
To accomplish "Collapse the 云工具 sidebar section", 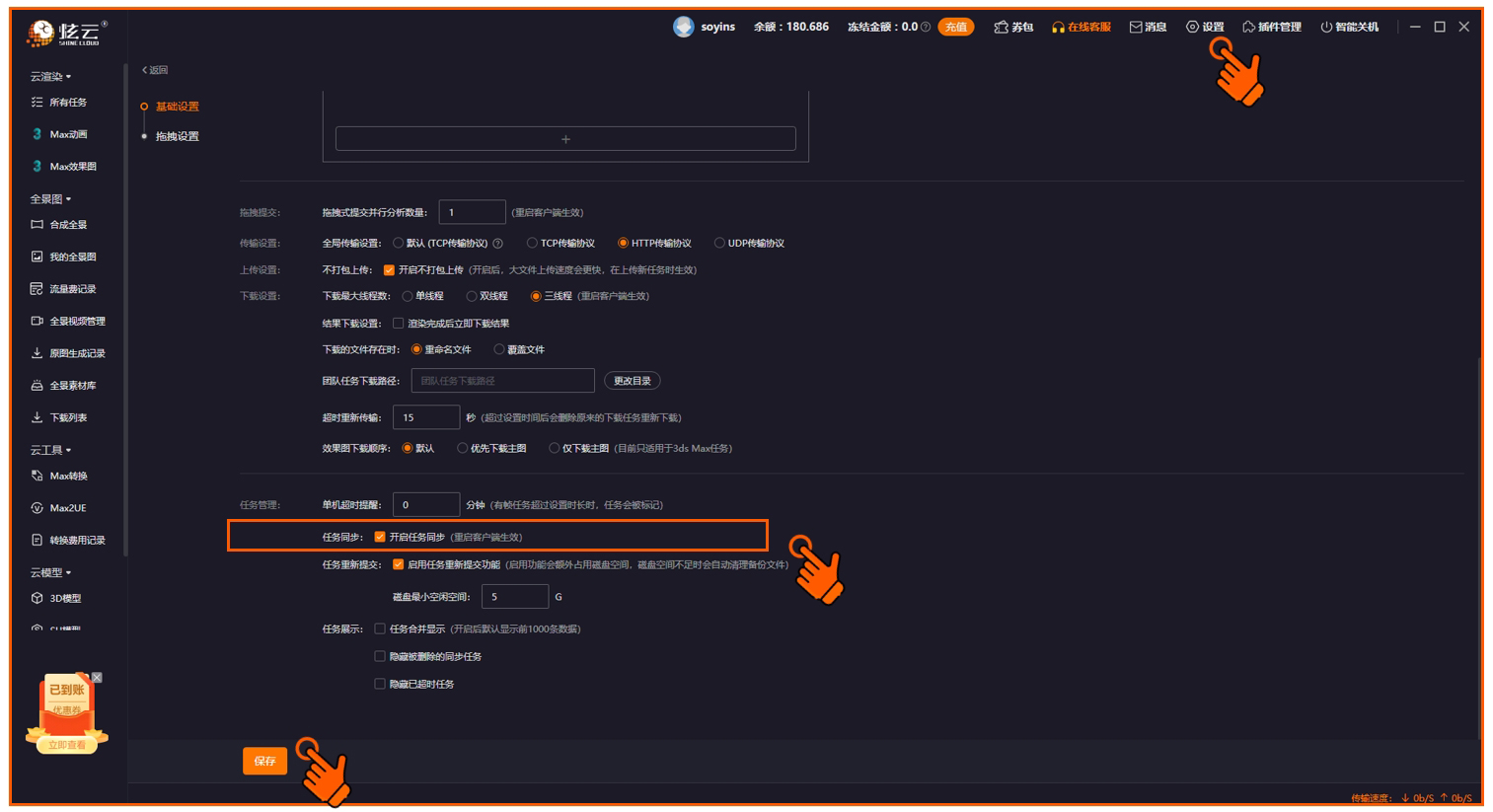I will point(50,450).
